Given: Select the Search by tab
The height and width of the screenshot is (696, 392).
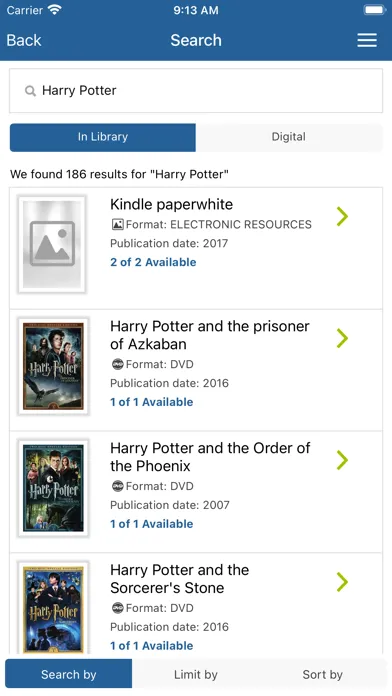Looking at the screenshot, I should pos(68,674).
